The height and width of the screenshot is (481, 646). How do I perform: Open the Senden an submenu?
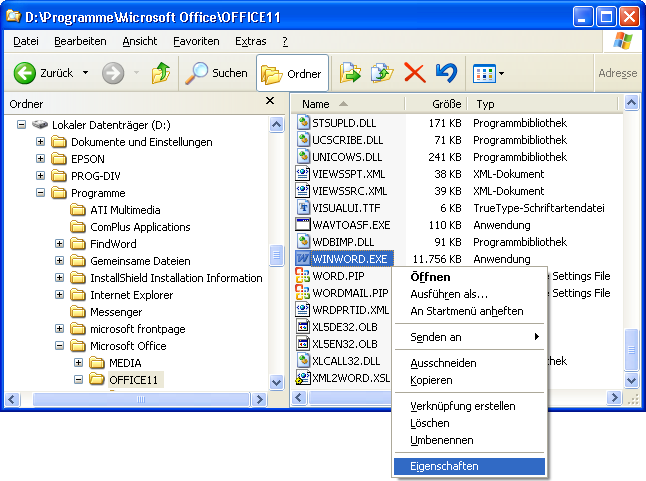click(x=469, y=337)
